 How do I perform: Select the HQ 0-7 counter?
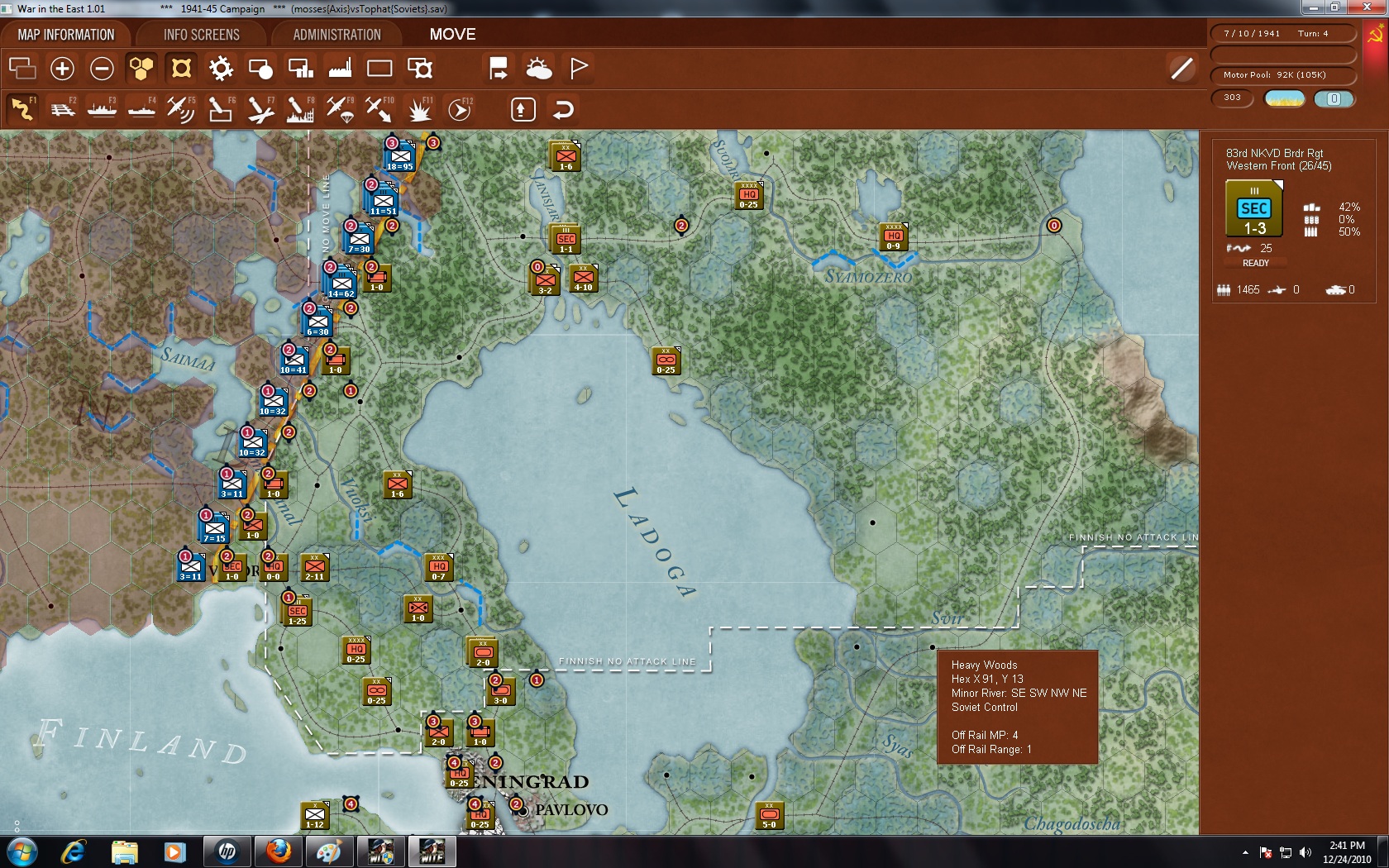pyautogui.click(x=438, y=568)
